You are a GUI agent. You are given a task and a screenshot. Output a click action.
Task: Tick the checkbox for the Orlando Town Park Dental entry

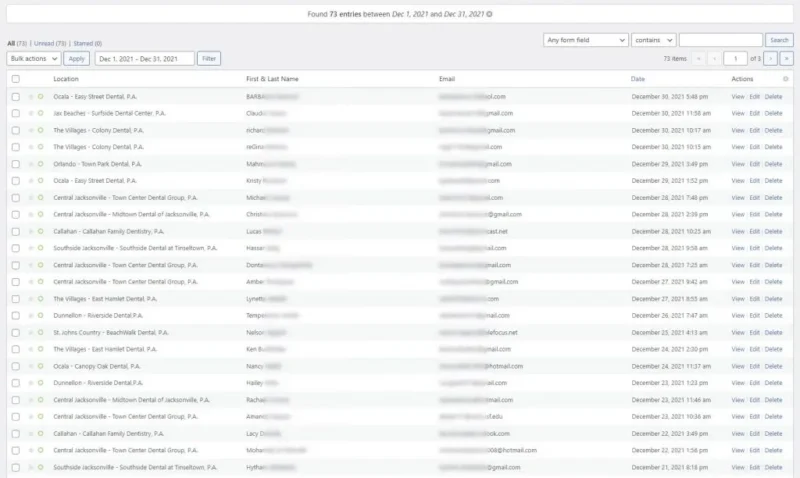15,164
